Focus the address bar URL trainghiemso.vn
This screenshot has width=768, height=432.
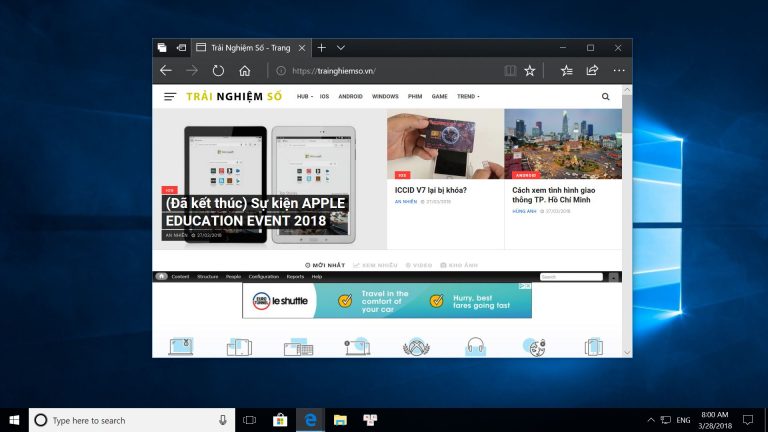[334, 71]
